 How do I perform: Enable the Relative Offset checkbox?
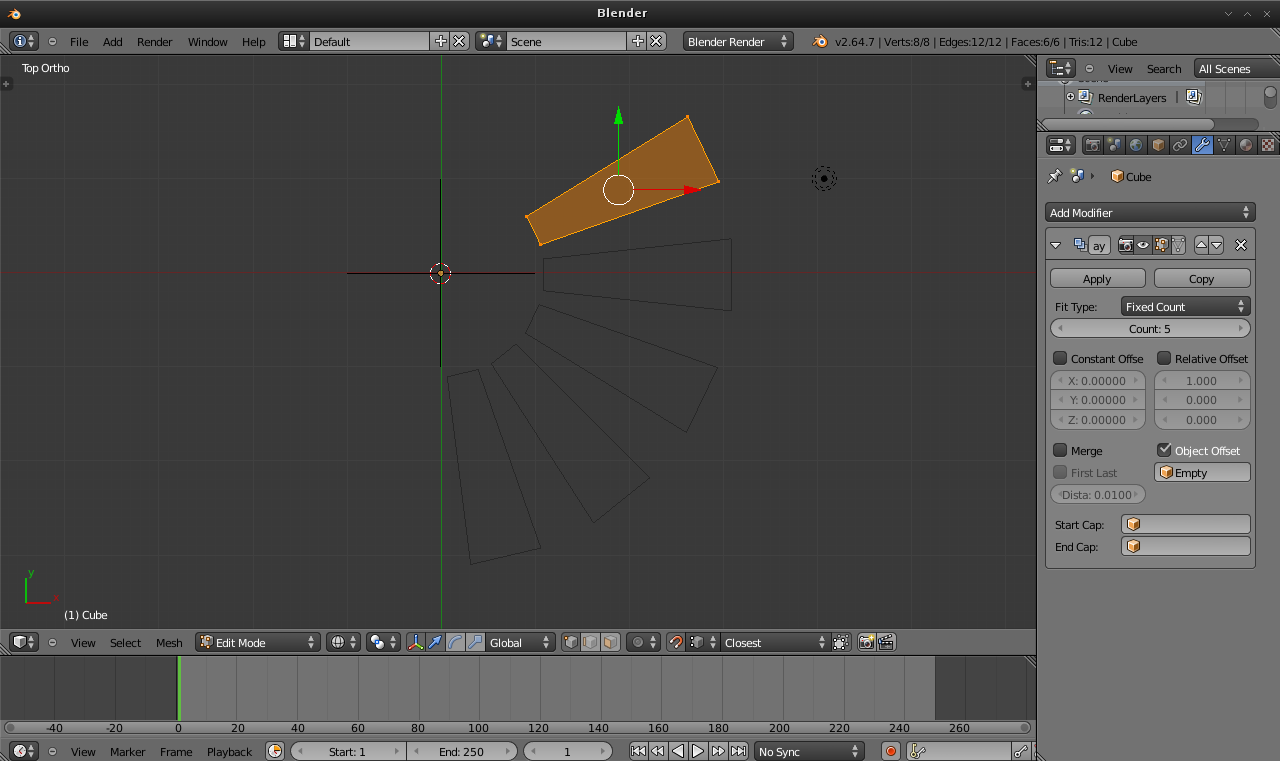(1164, 358)
